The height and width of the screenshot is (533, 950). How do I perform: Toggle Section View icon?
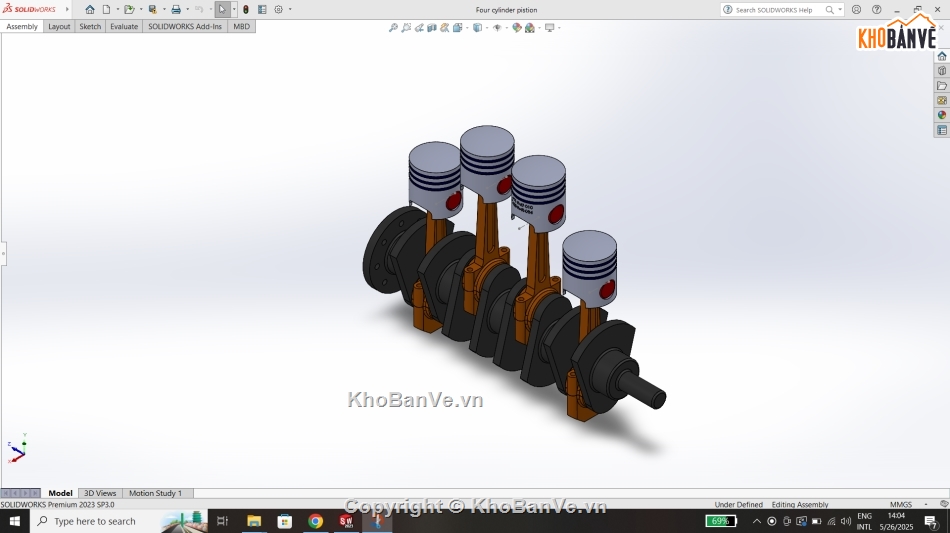click(x=431, y=27)
